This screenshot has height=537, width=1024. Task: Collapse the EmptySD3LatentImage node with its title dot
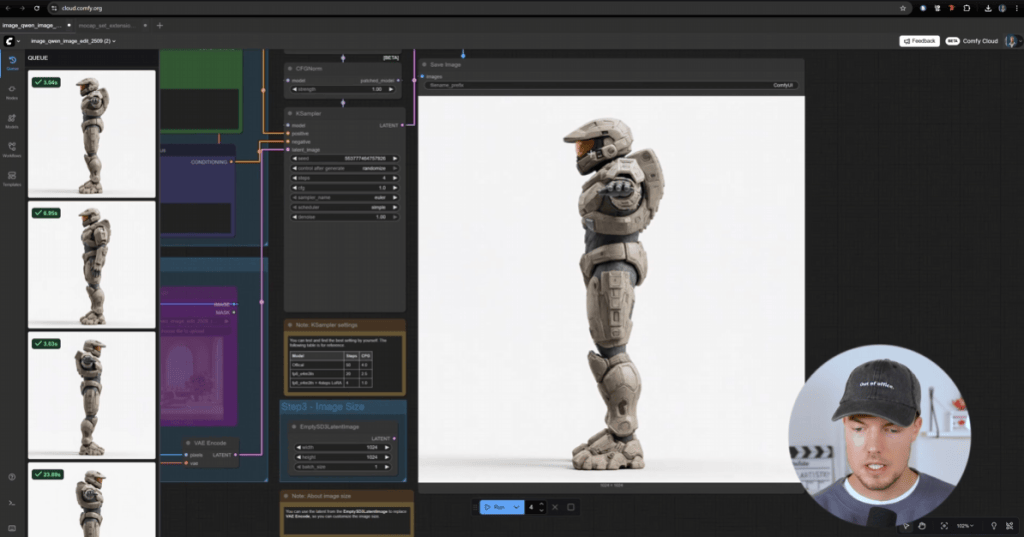point(294,427)
